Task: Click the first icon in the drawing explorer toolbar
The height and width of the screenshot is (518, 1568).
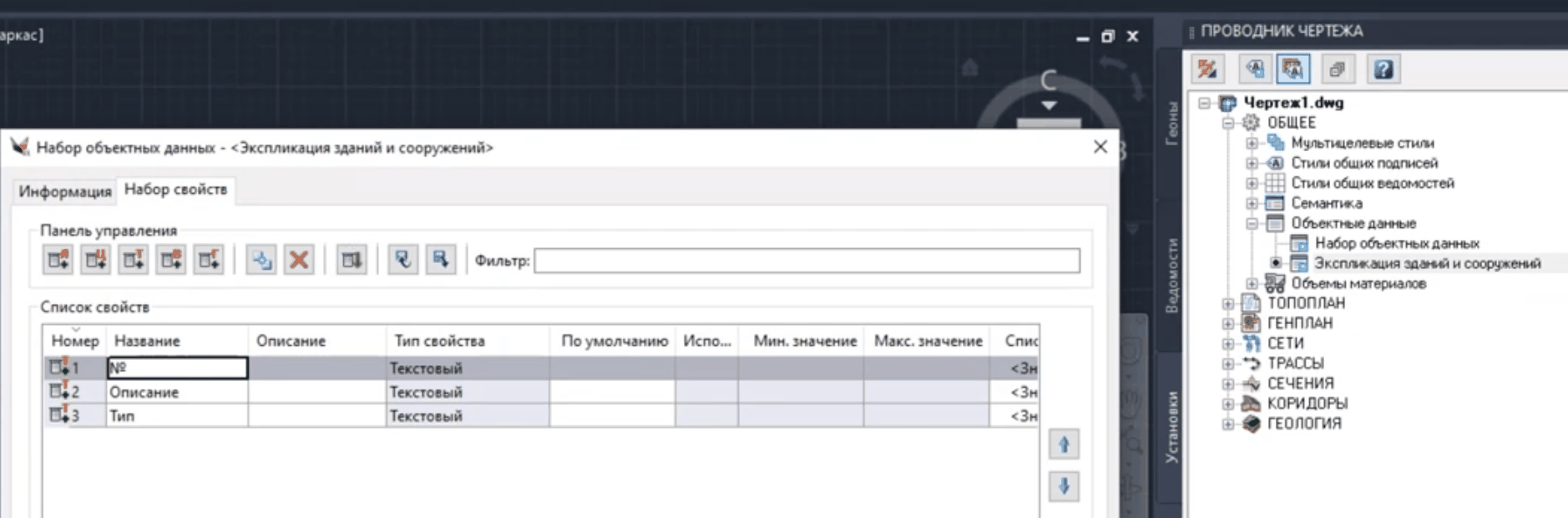Action: coord(1207,69)
